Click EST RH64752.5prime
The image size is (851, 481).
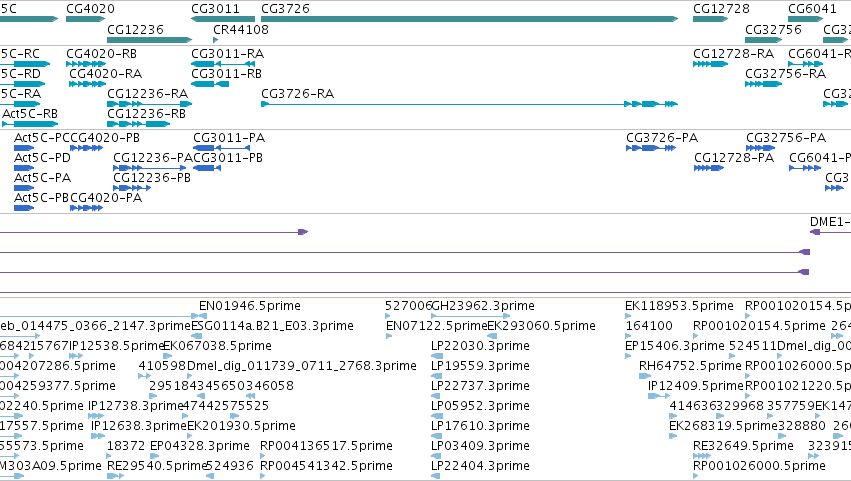690,365
